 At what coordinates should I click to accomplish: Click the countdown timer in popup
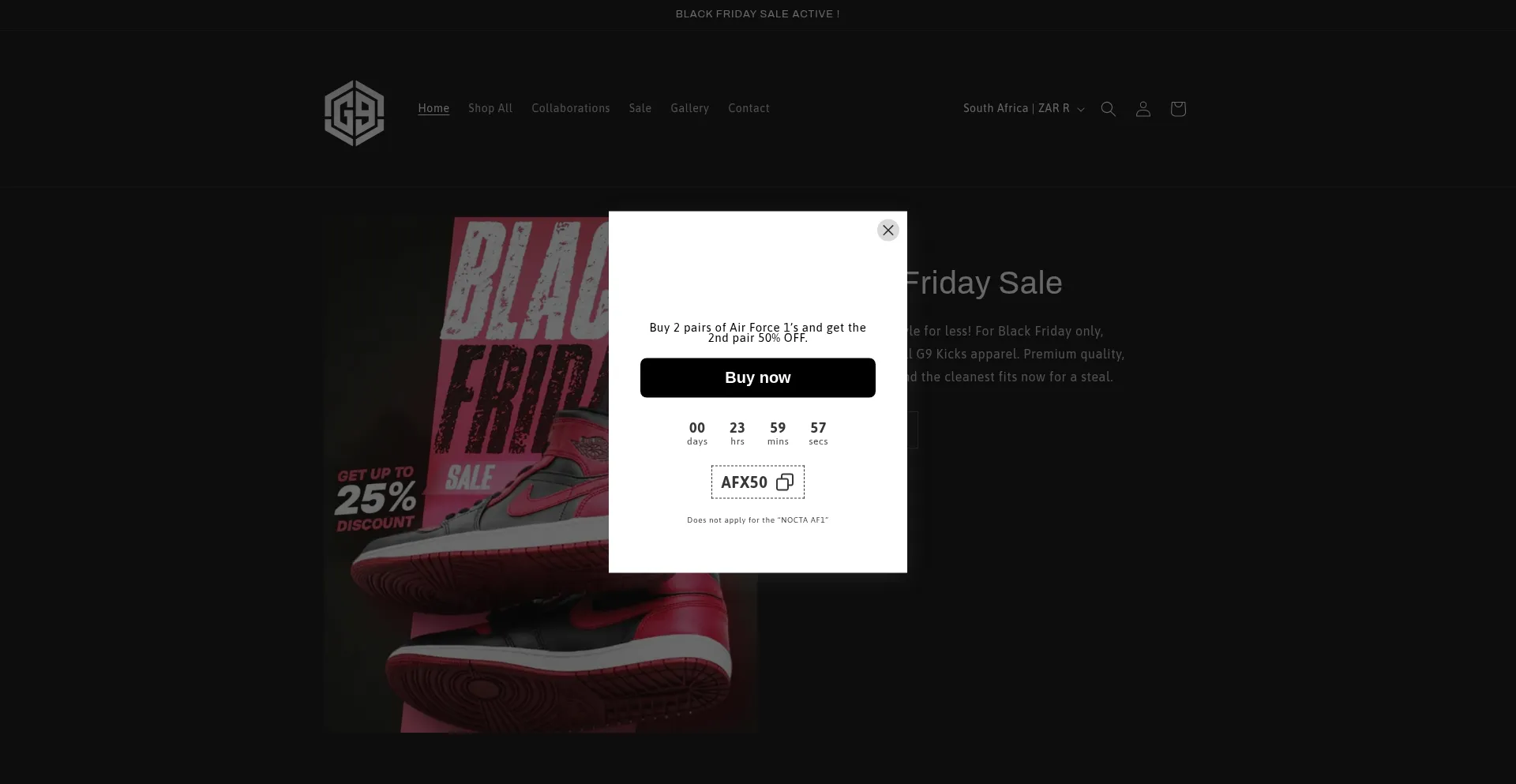click(757, 433)
